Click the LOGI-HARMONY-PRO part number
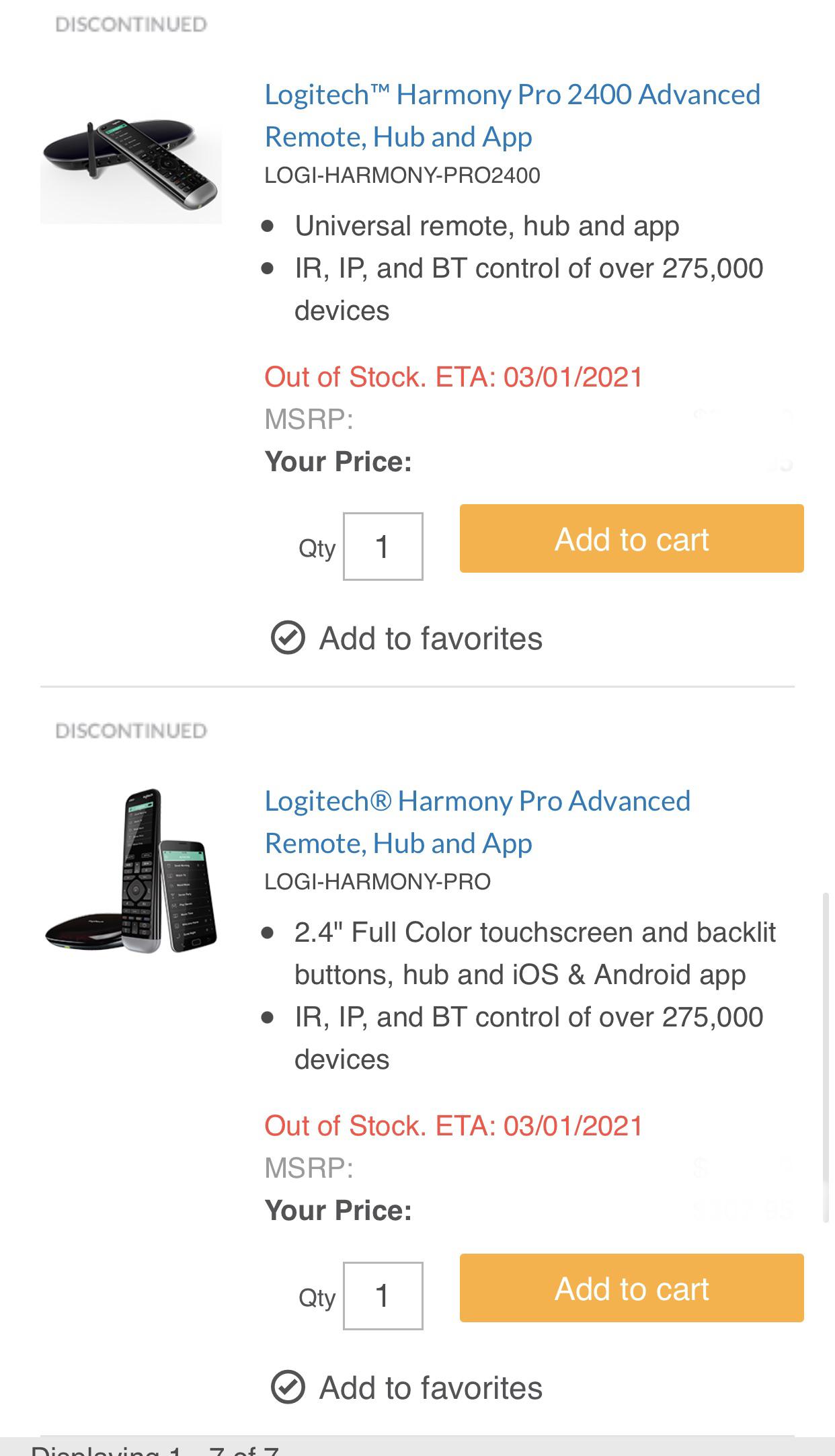 [378, 881]
